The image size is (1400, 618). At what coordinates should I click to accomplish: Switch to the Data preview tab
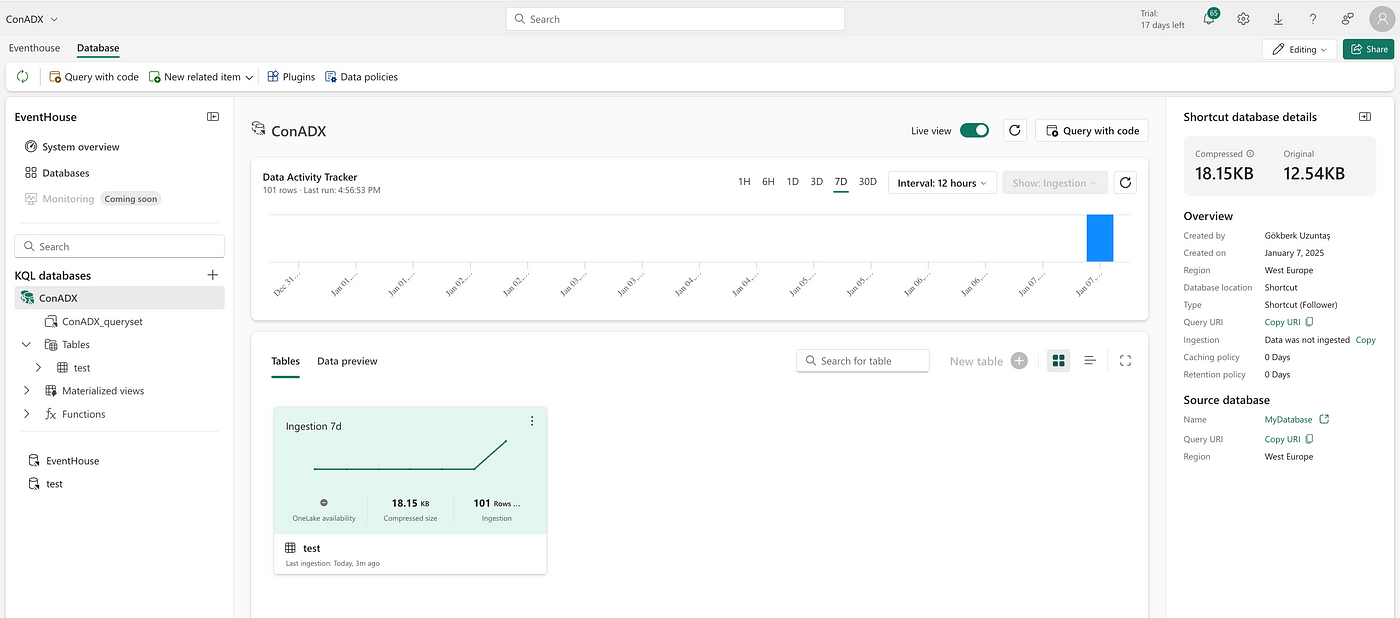347,361
